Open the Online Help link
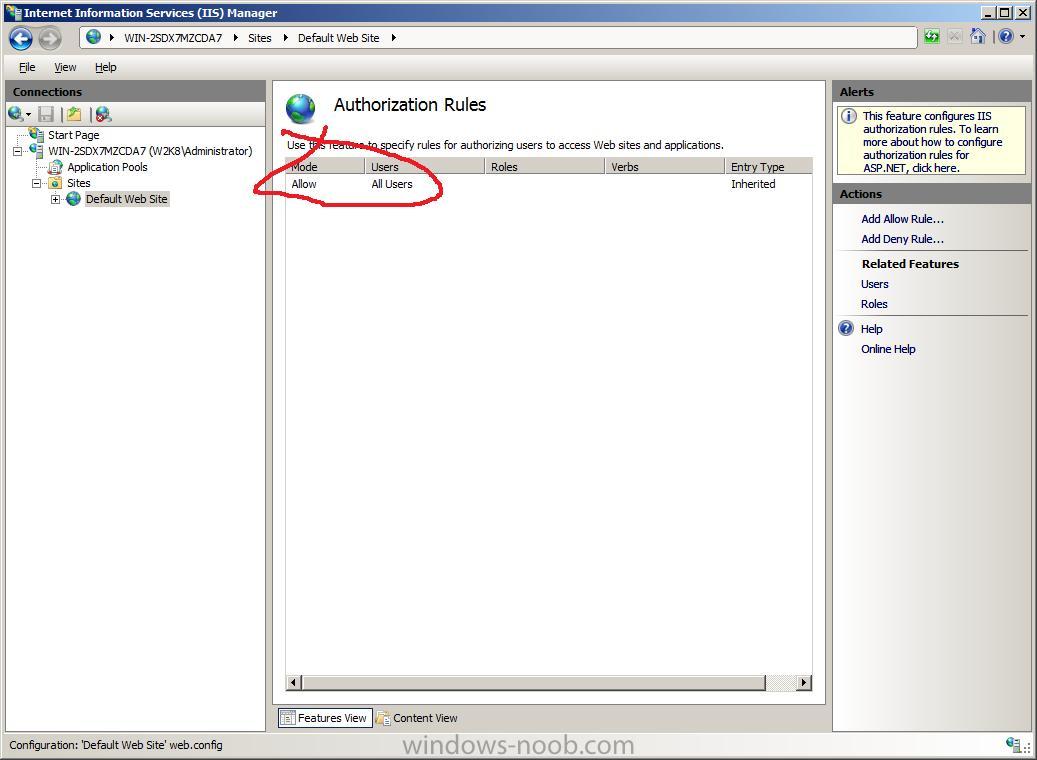Screen dimensions: 1037x760 [x=888, y=349]
